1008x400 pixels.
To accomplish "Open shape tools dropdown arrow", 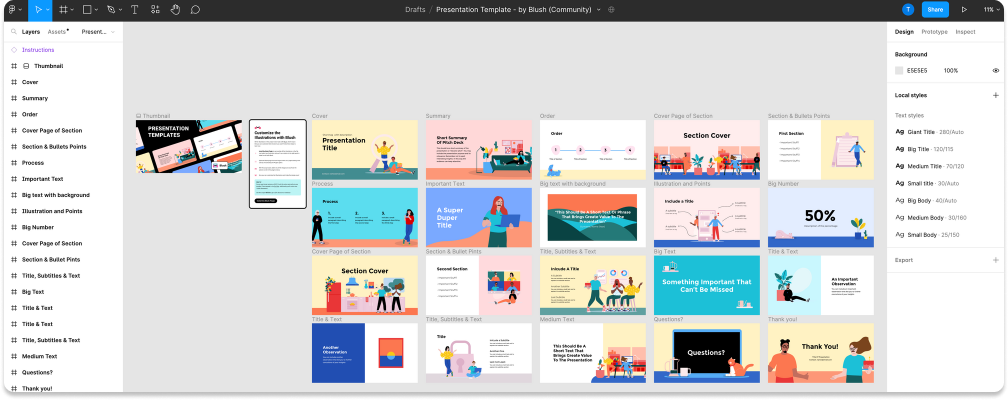I will tap(96, 10).
